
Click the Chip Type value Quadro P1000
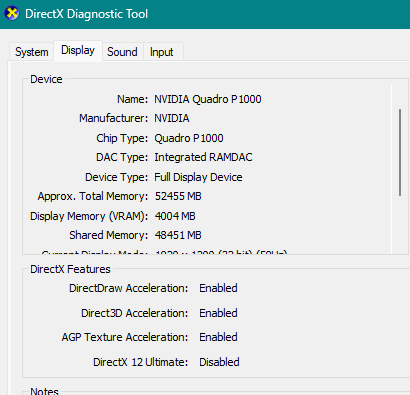[x=189, y=138]
